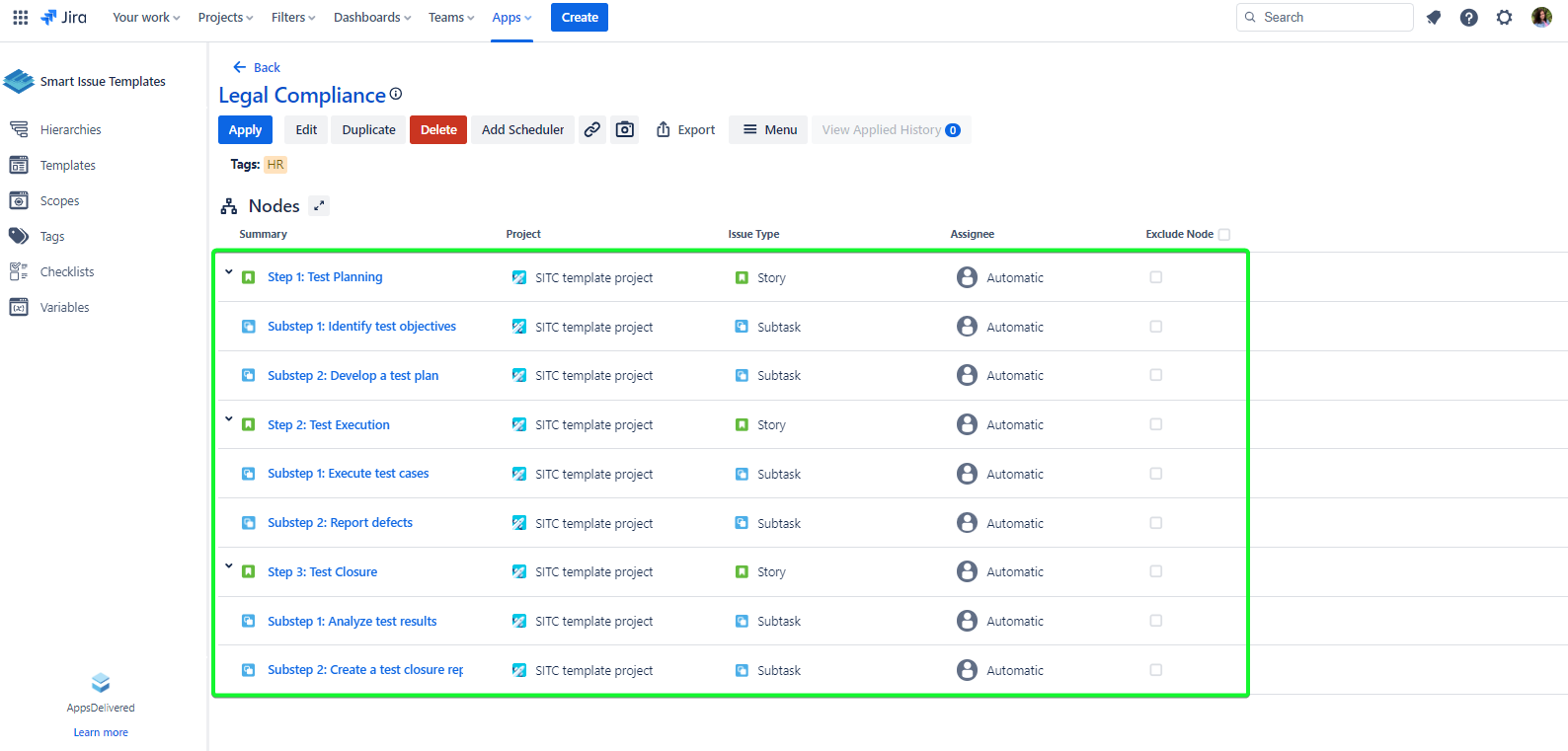This screenshot has width=1568, height=751.
Task: Open the help question mark icon
Action: [x=1468, y=18]
